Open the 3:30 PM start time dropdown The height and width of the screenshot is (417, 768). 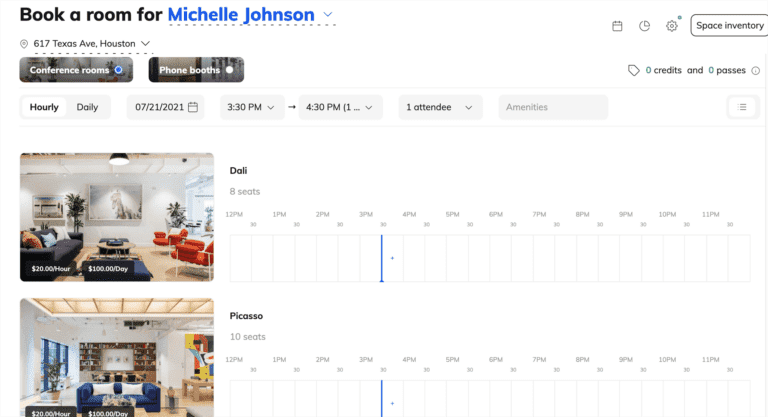[252, 107]
